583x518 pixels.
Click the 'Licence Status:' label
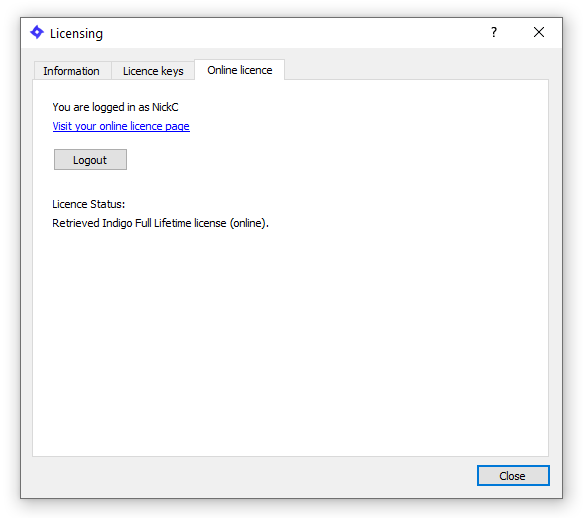coord(88,204)
